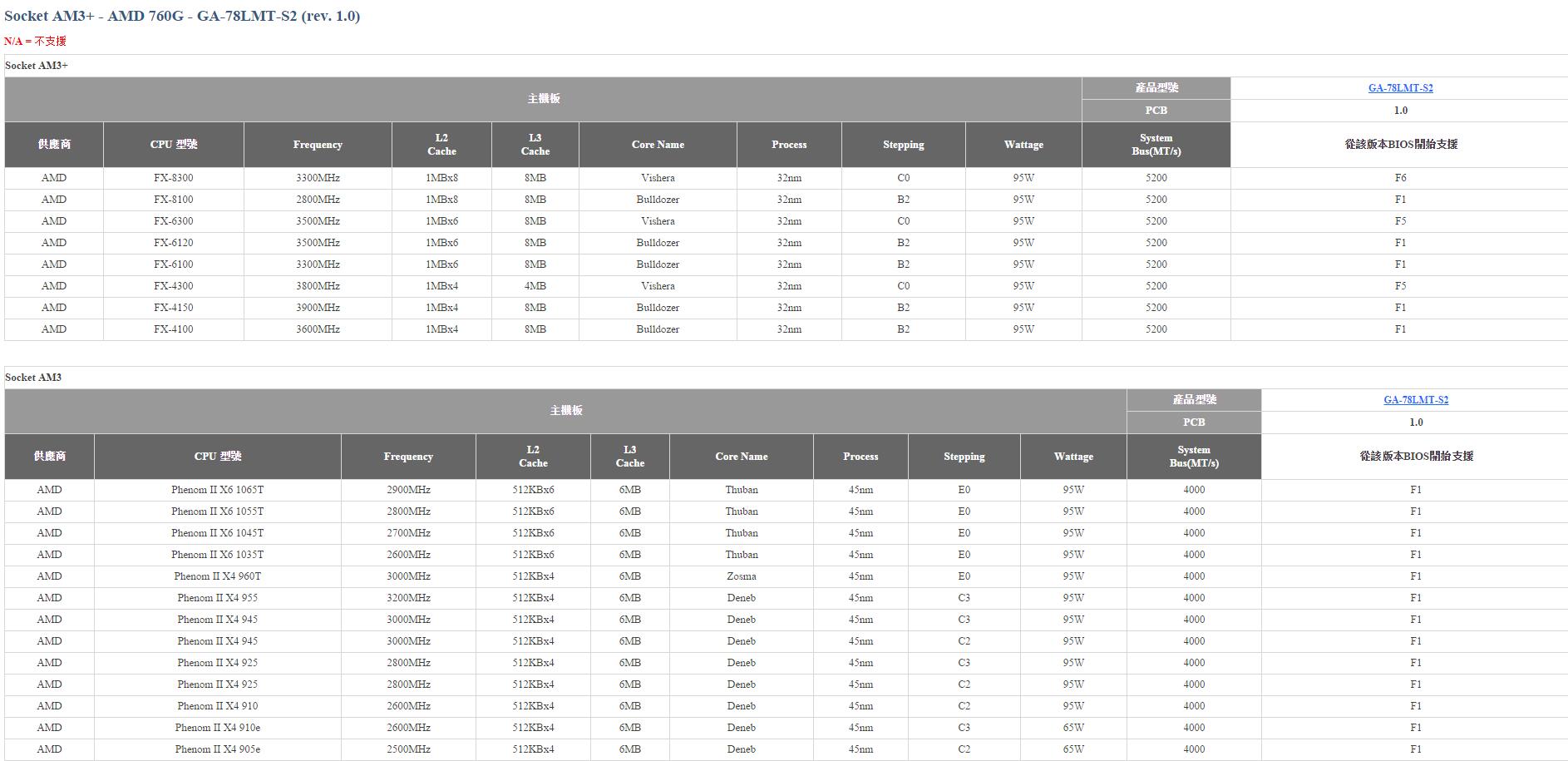Click the Phenom II X6 1045T cell
Viewport: 1568px width, 761px height.
tap(218, 533)
